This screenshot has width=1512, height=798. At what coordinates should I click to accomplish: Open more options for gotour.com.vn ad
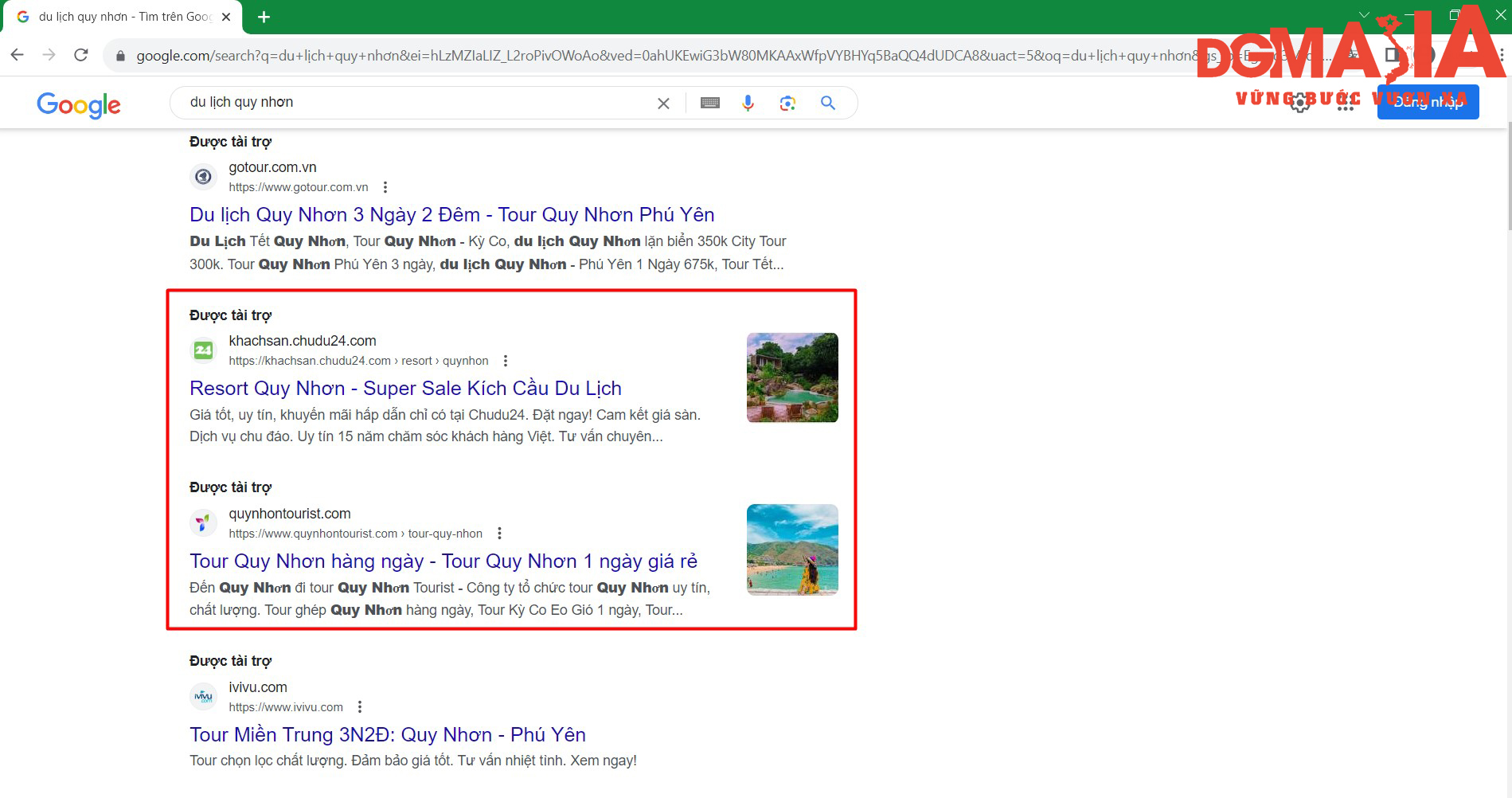385,187
